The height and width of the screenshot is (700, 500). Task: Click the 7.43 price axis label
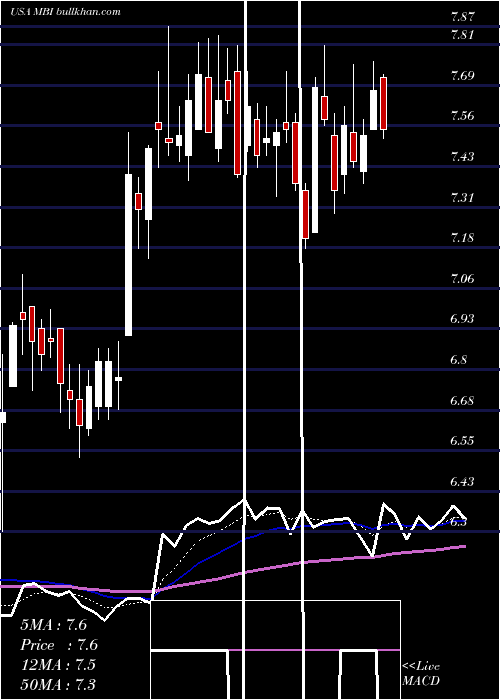point(462,157)
